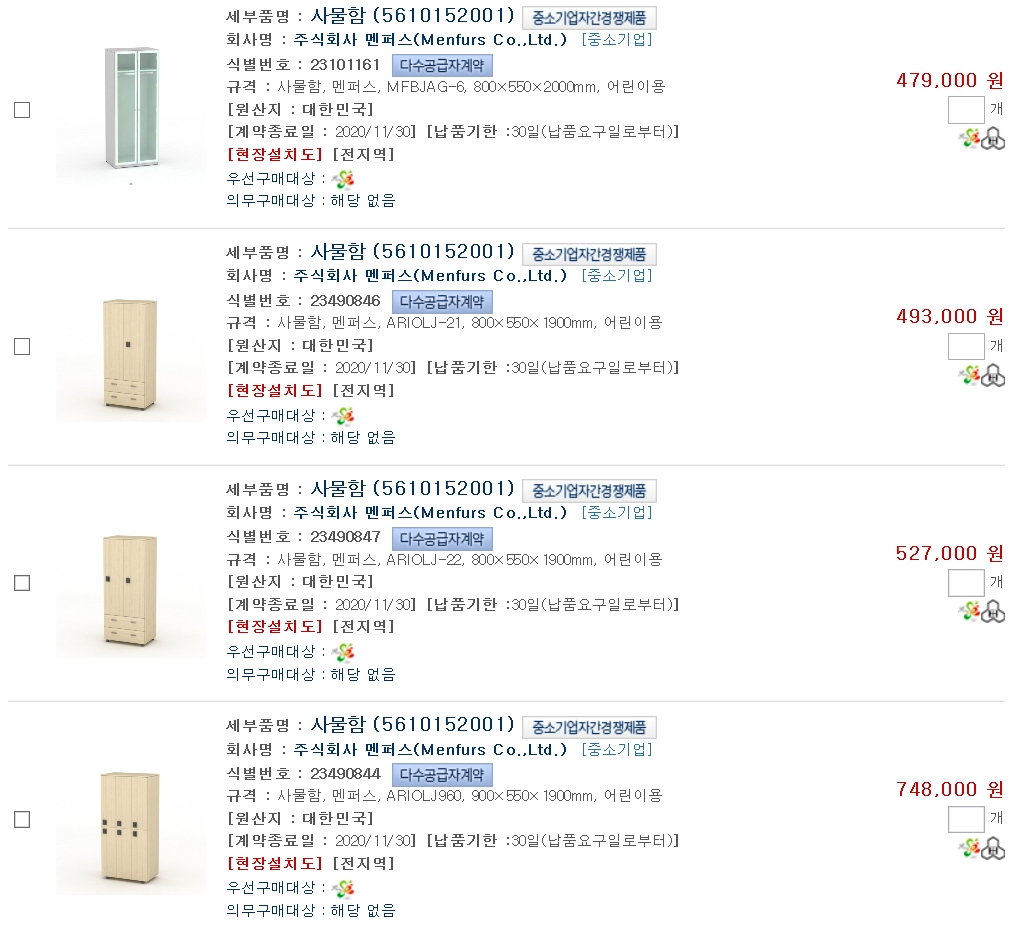Focus quantity input for the 748,000 원 item
Viewport: 1018px width, 928px height.
pos(966,819)
